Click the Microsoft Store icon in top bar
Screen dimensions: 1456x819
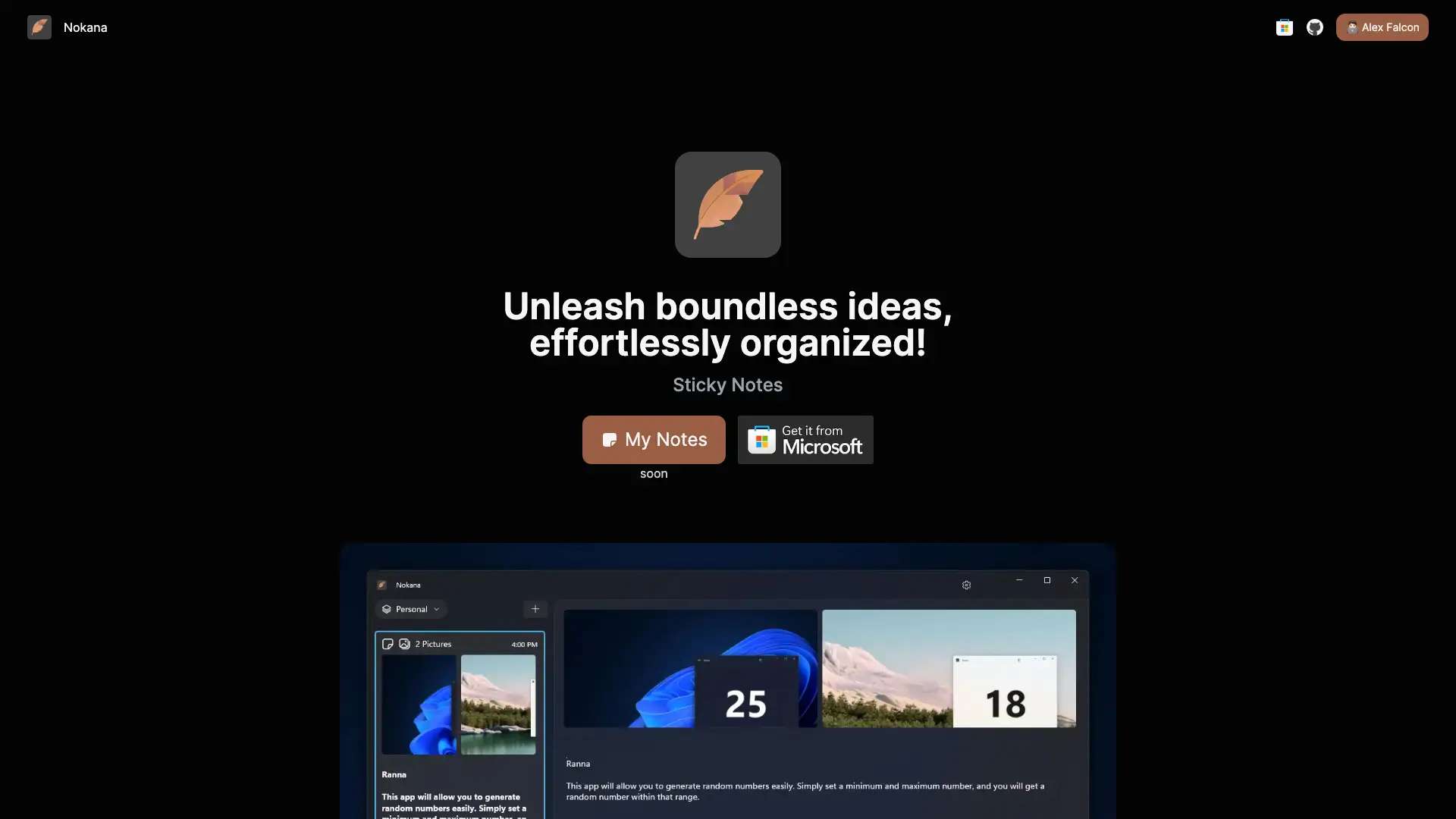(x=1284, y=26)
